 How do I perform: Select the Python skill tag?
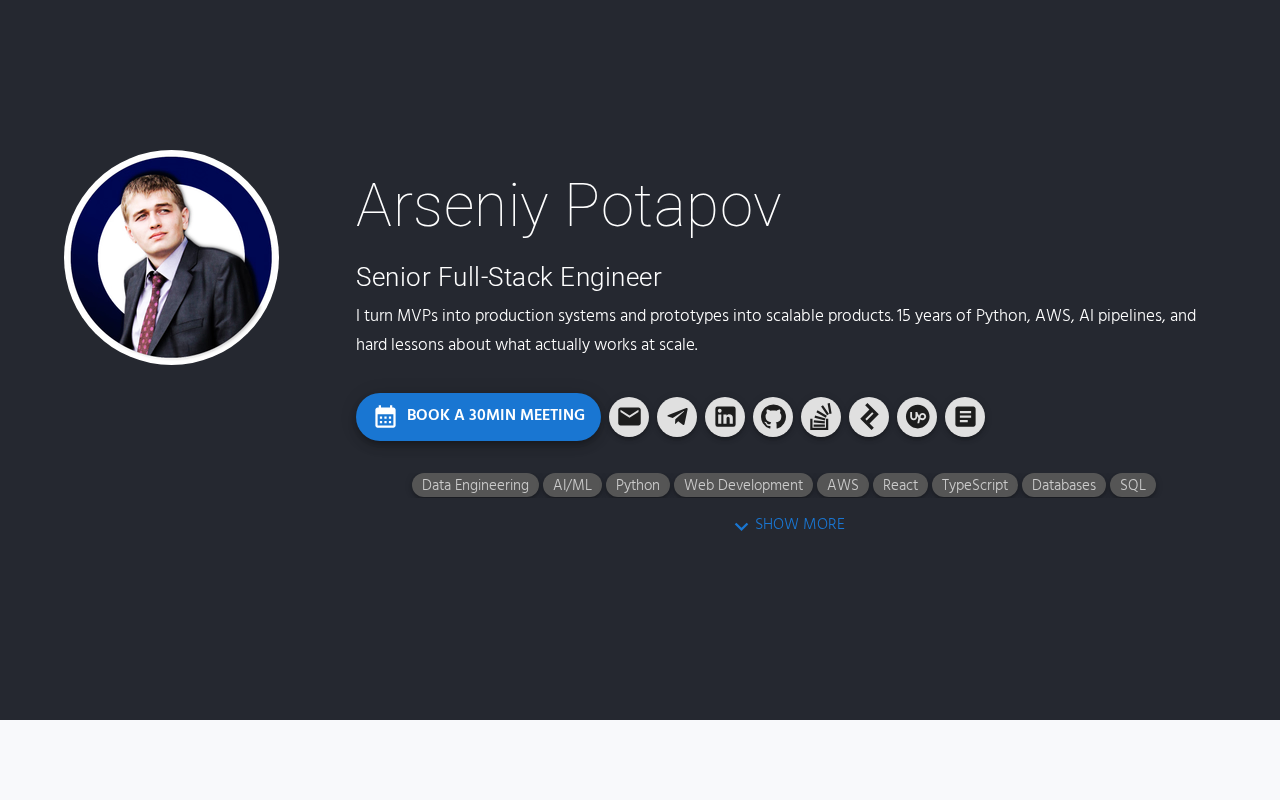coord(638,485)
